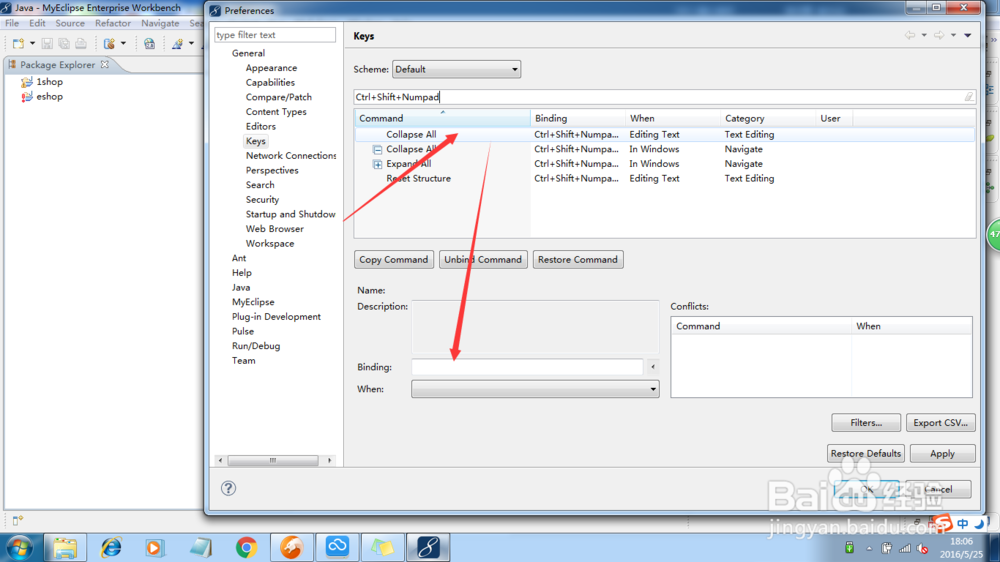
Task: Select the Package Explorer tab
Action: click(x=57, y=64)
